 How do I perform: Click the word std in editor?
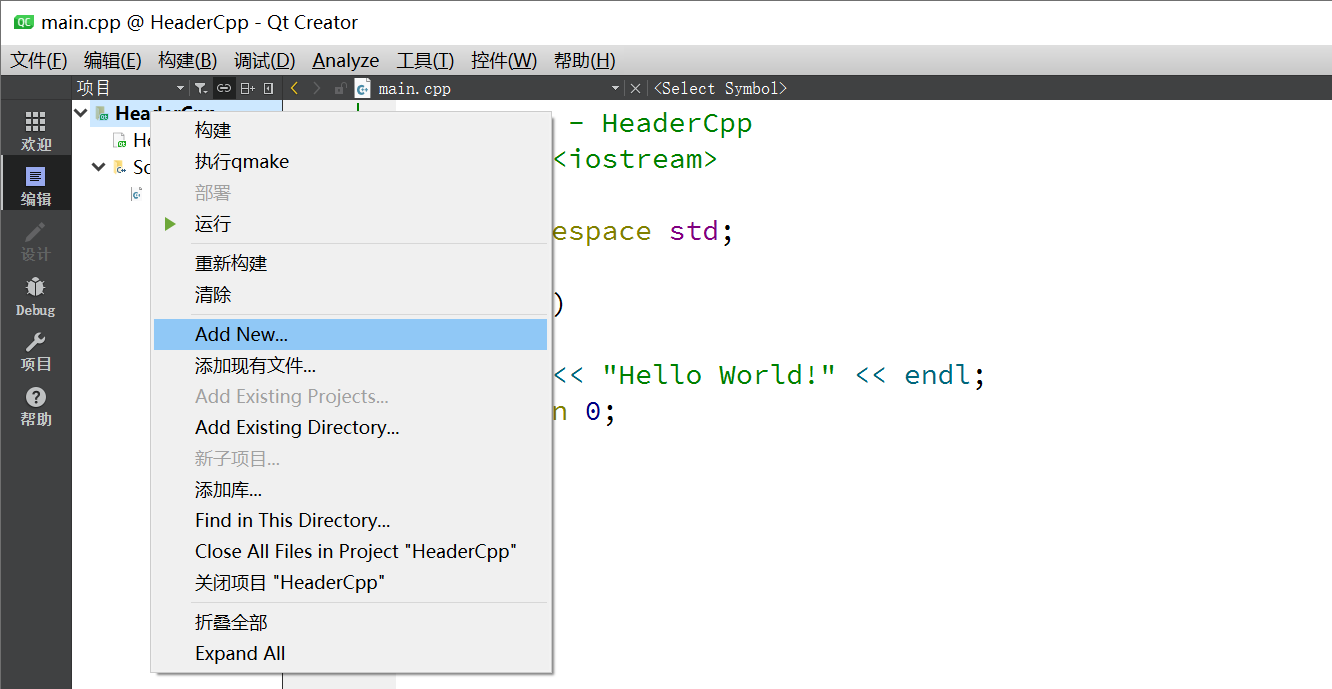click(693, 231)
